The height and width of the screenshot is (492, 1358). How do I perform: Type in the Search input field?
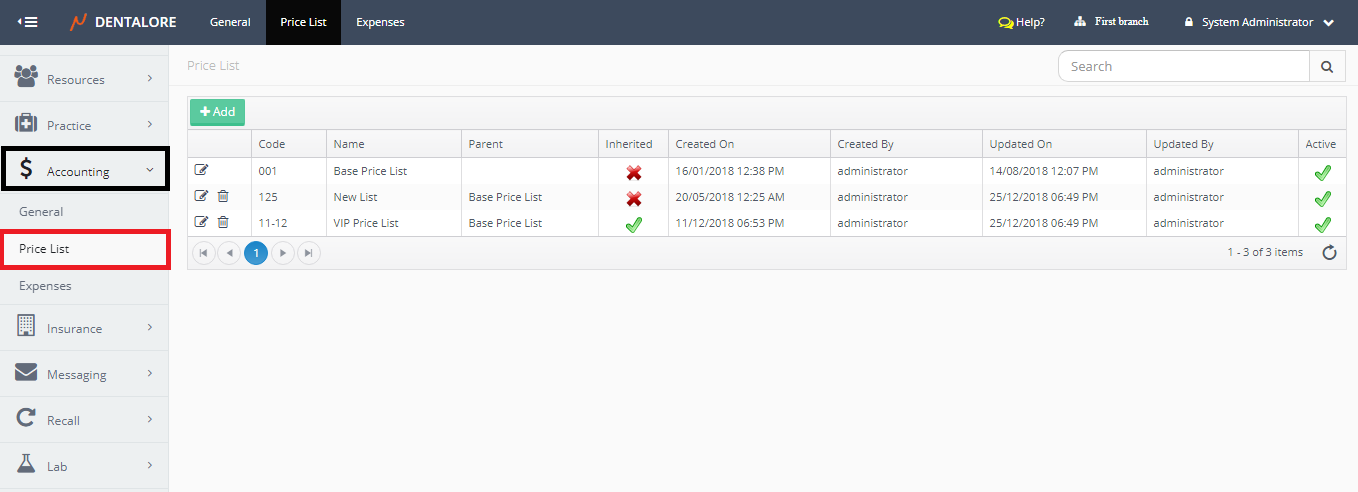tap(1183, 66)
